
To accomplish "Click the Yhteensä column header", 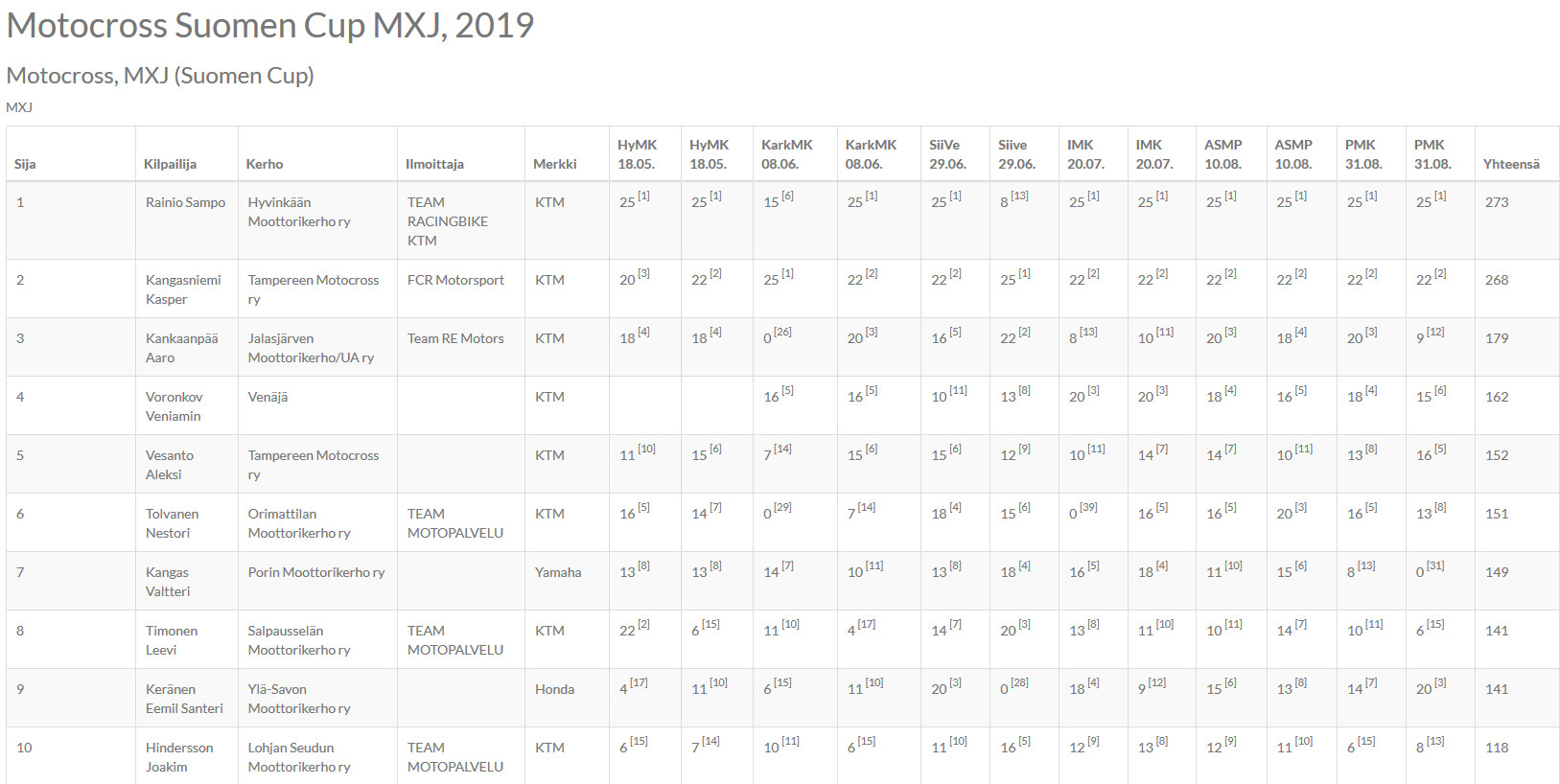I will (1511, 164).
